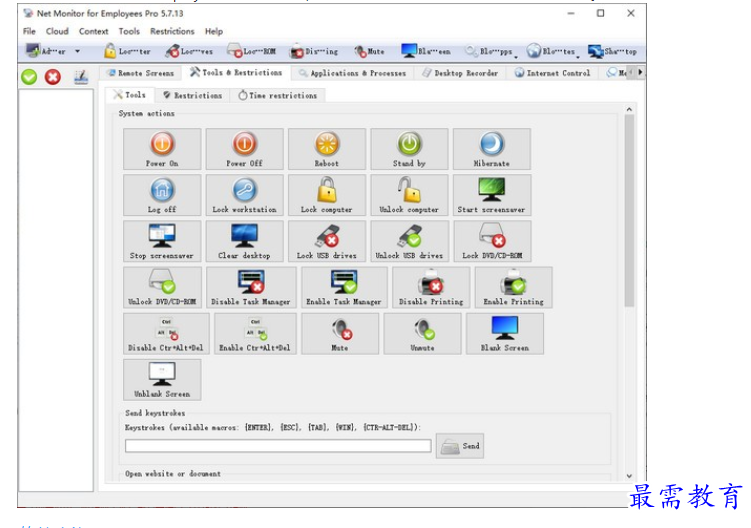Click the Reboot action button

click(327, 149)
